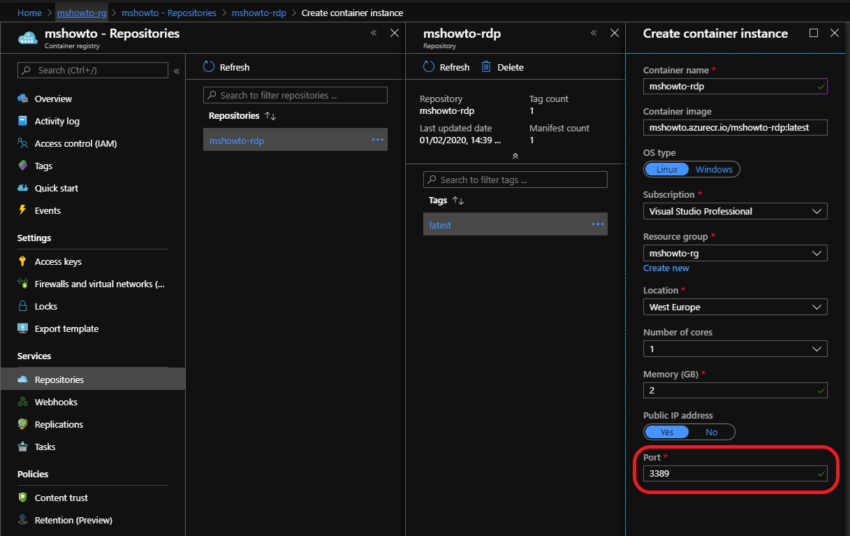Click Create new resource group link

pos(666,268)
